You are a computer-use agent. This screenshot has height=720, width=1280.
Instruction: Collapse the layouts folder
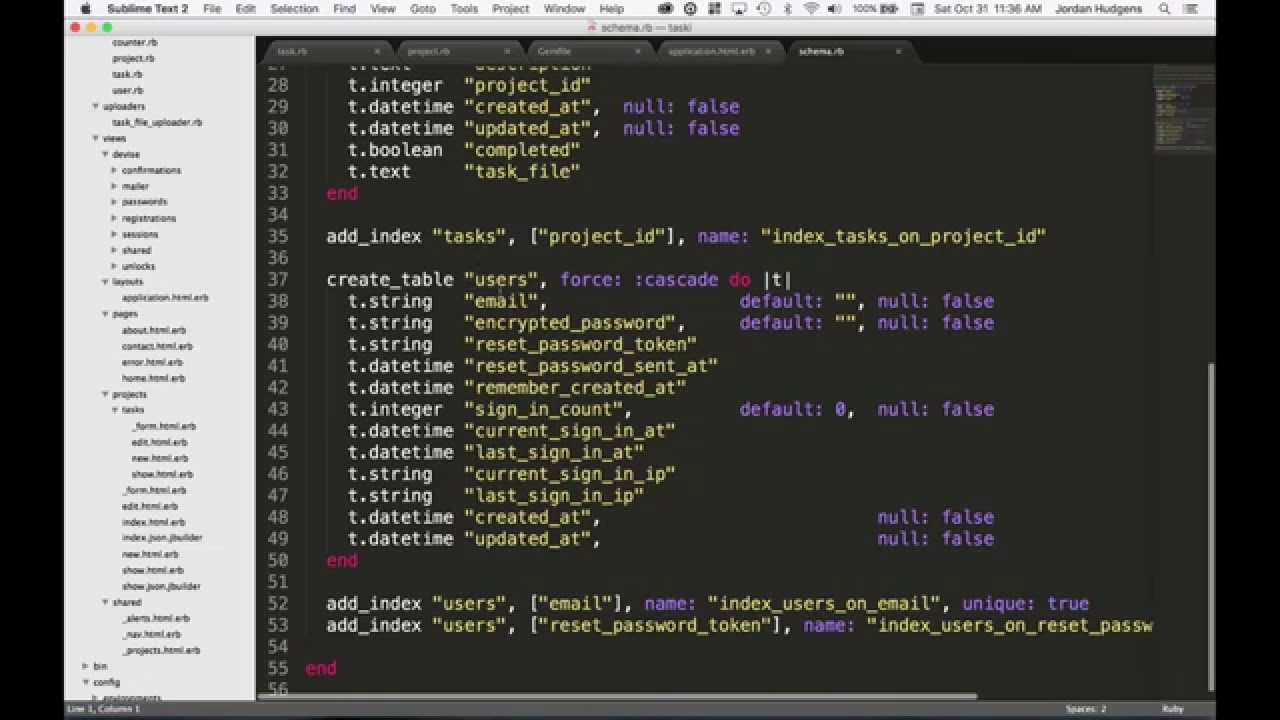[x=105, y=282]
